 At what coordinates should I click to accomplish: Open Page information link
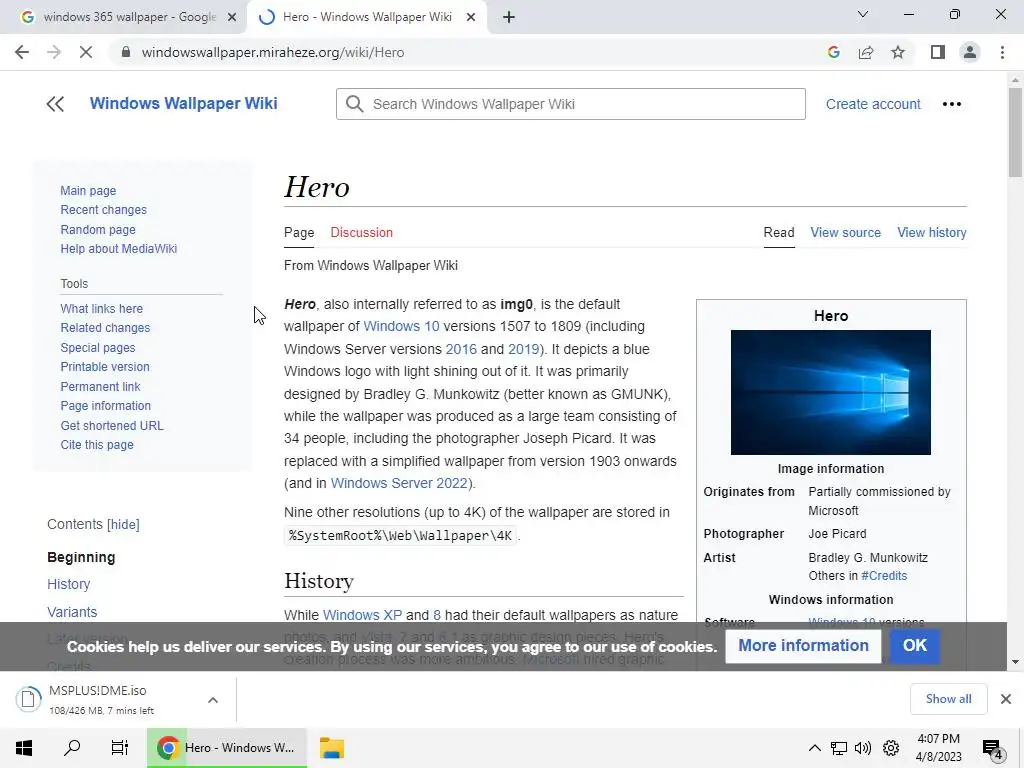pos(105,406)
